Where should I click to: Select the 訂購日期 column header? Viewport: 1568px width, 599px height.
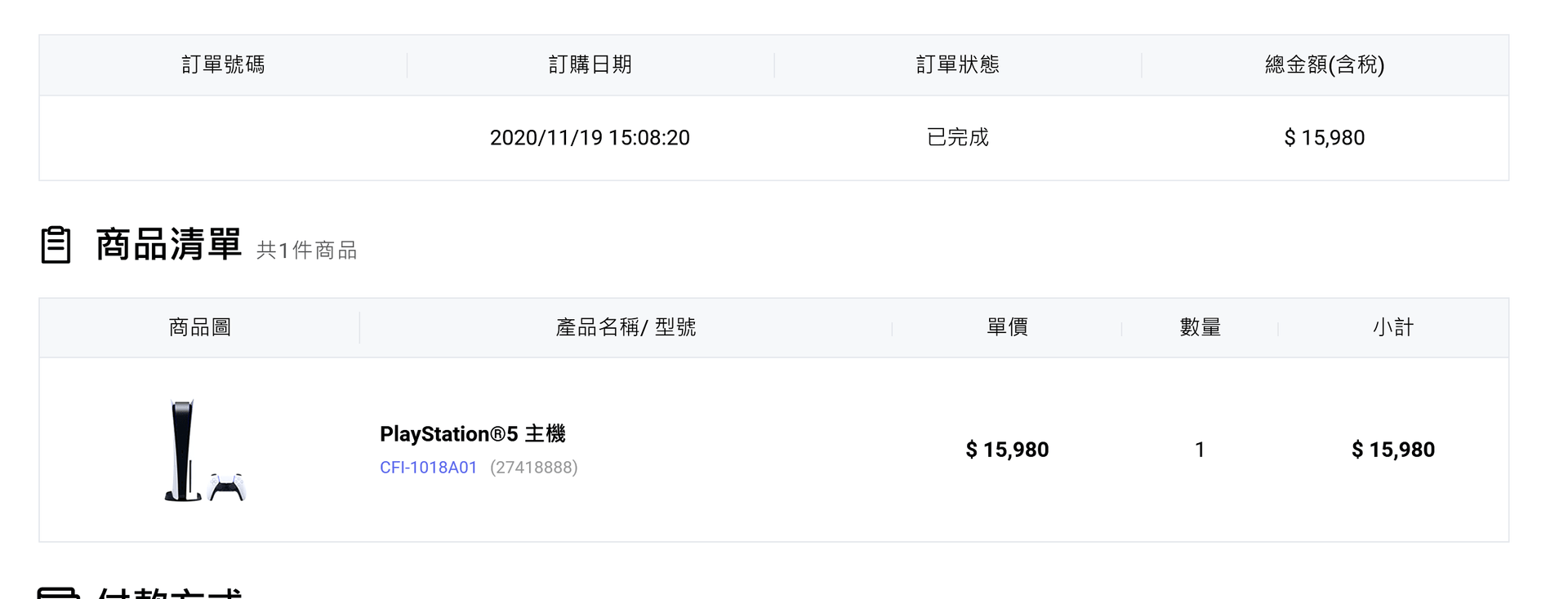pyautogui.click(x=590, y=65)
